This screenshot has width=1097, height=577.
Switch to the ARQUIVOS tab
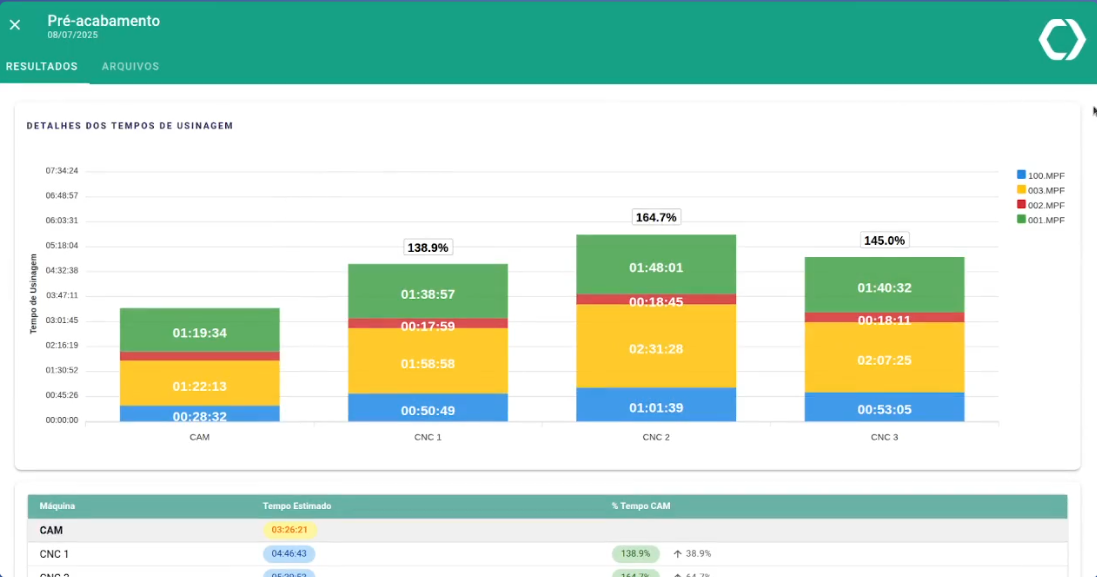click(x=130, y=67)
